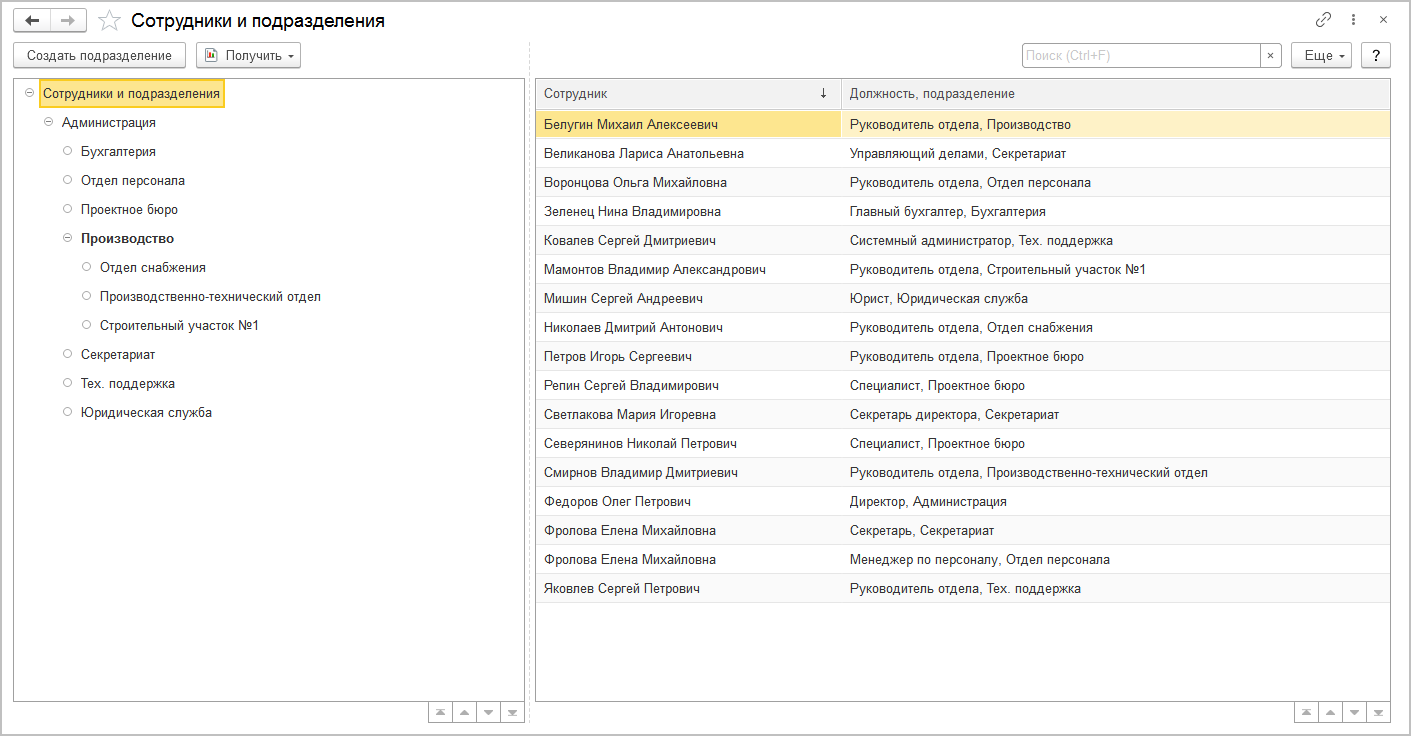
Task: Select employee Федоров Олег Петрович row
Action: (617, 502)
